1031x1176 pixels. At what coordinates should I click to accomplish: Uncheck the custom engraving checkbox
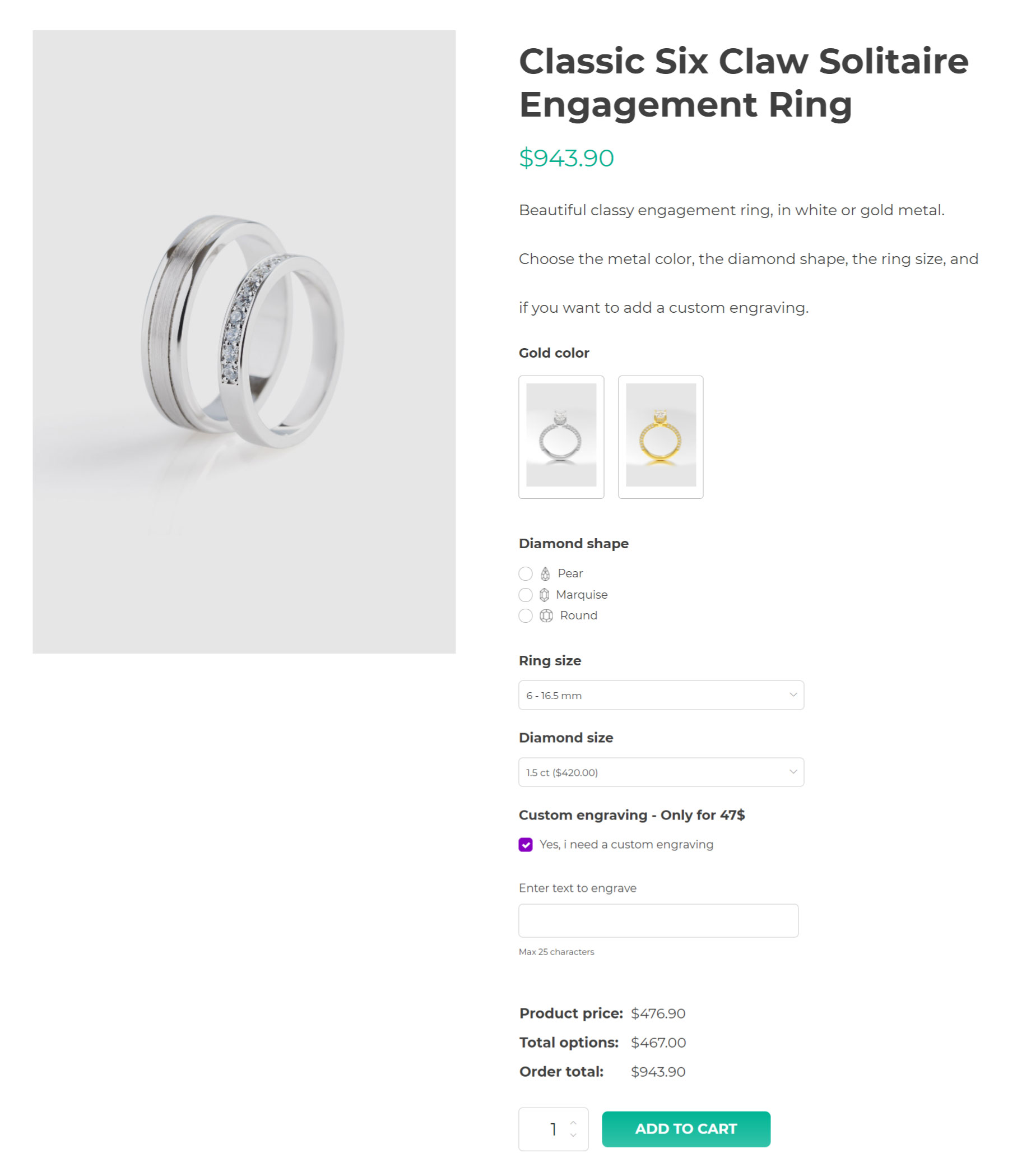[526, 845]
